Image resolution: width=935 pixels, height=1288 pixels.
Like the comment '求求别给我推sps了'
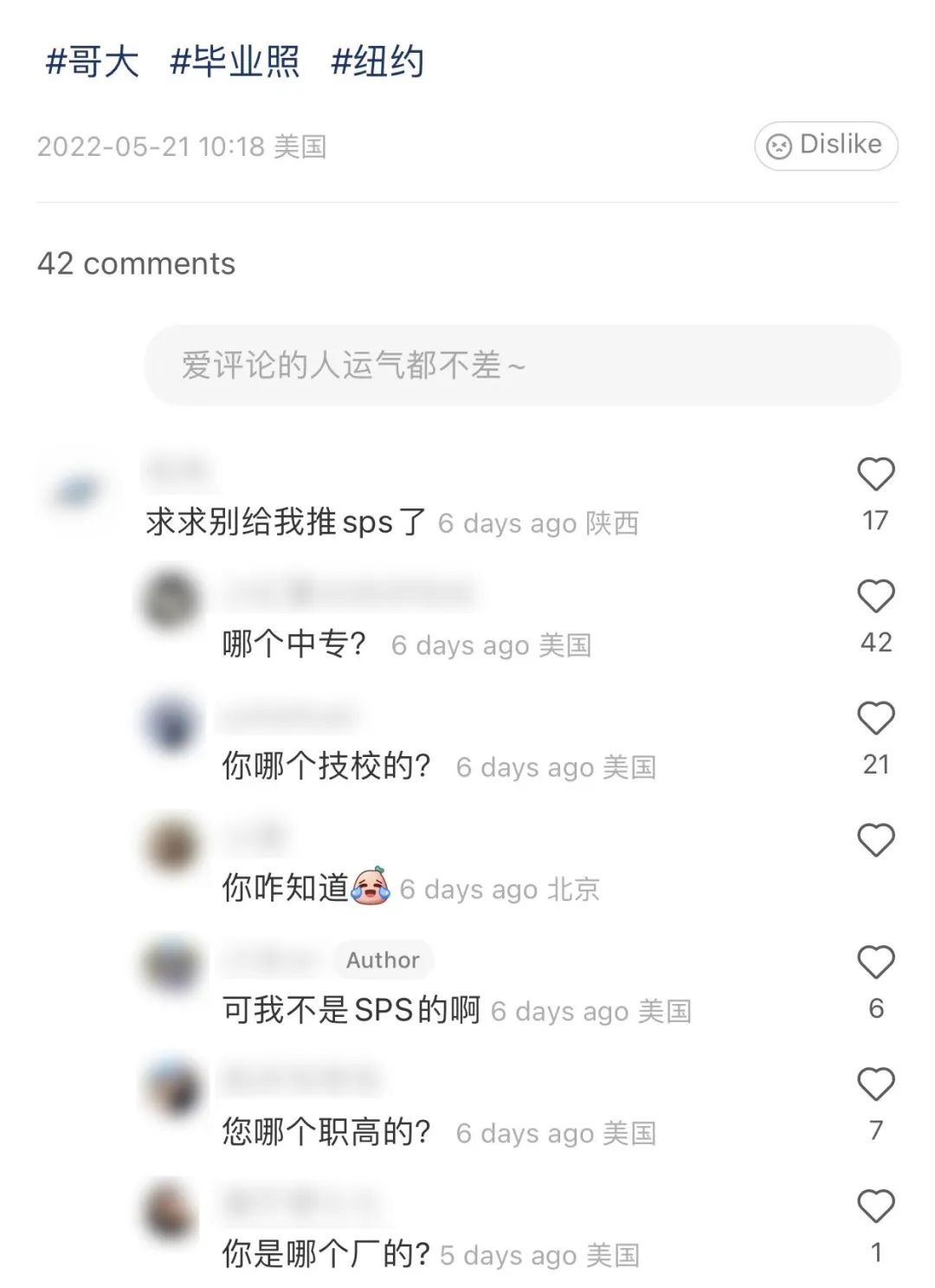coord(875,475)
